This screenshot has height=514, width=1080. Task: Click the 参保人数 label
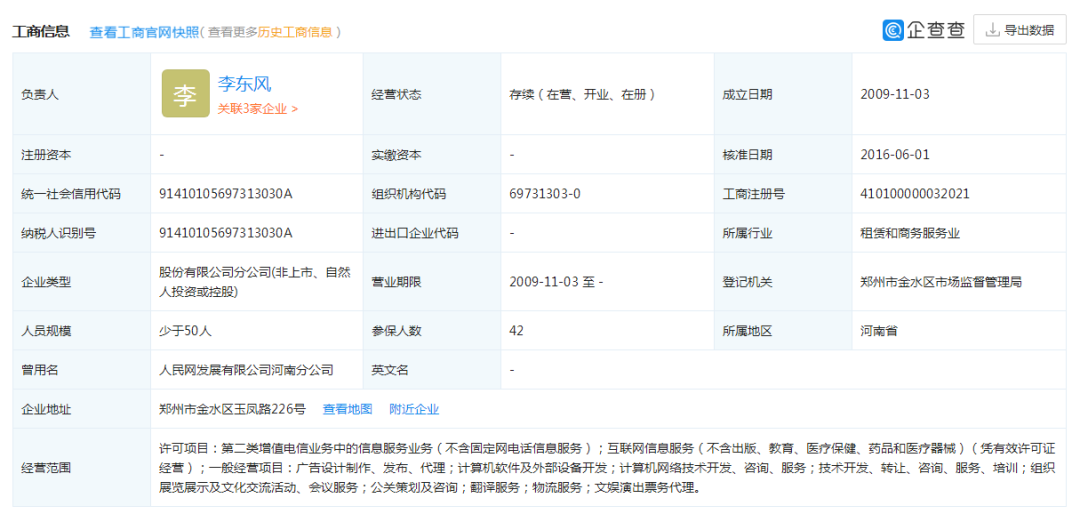pos(396,331)
